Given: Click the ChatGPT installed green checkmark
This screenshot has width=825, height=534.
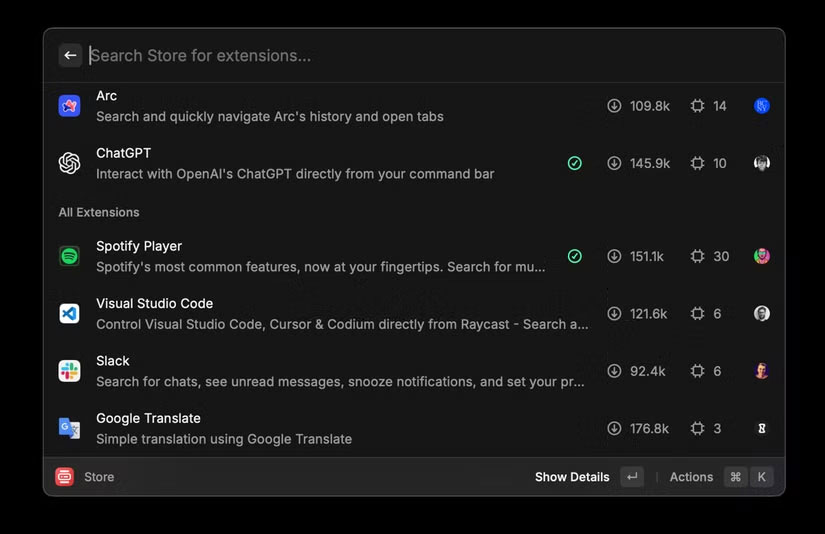Looking at the screenshot, I should coord(574,163).
